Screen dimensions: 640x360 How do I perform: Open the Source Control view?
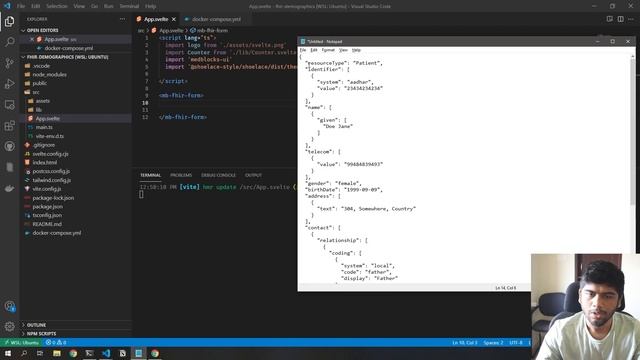pyautogui.click(x=9, y=63)
